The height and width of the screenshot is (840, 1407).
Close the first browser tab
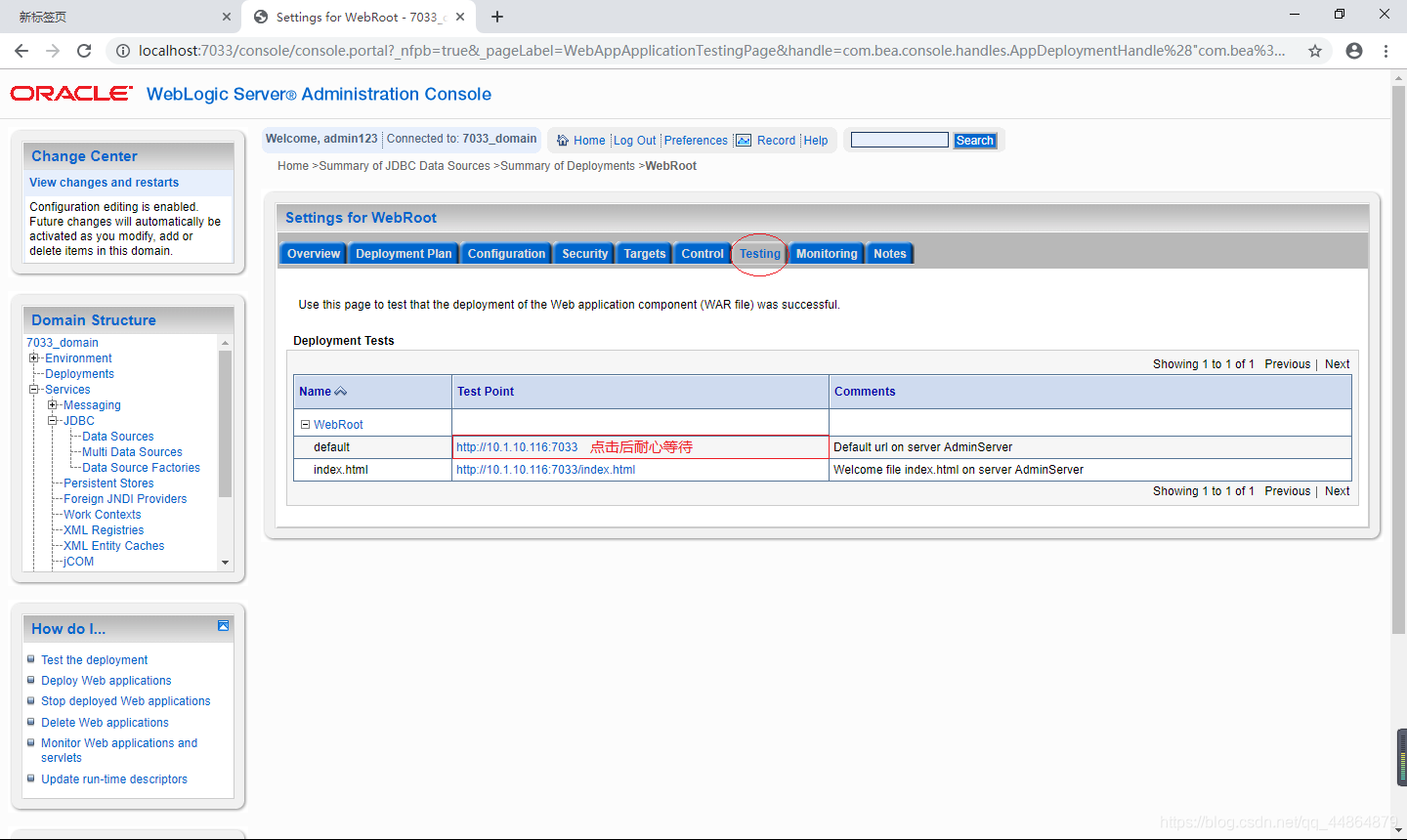(227, 17)
